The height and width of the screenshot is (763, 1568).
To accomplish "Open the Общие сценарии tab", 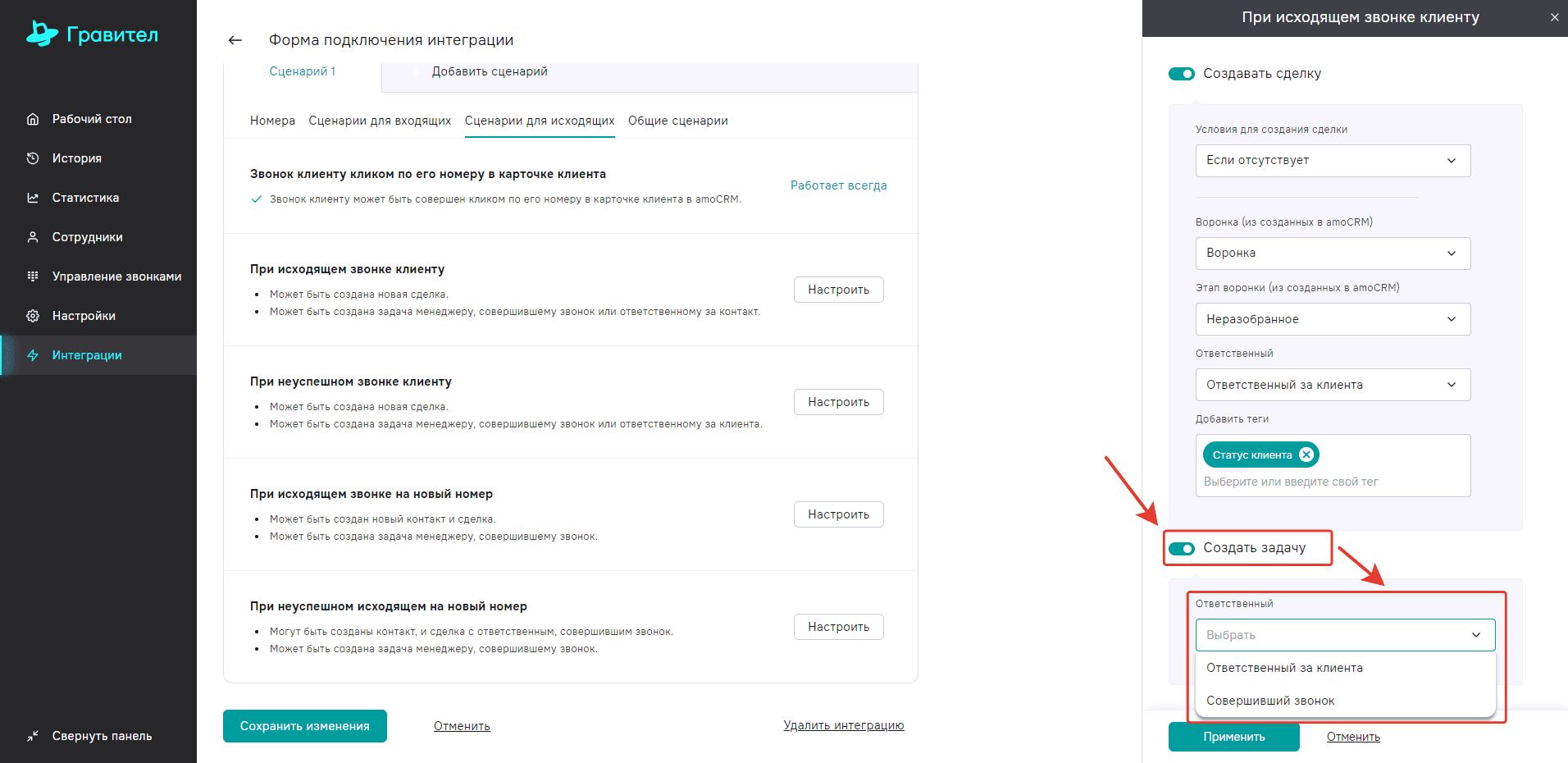I will [x=677, y=121].
